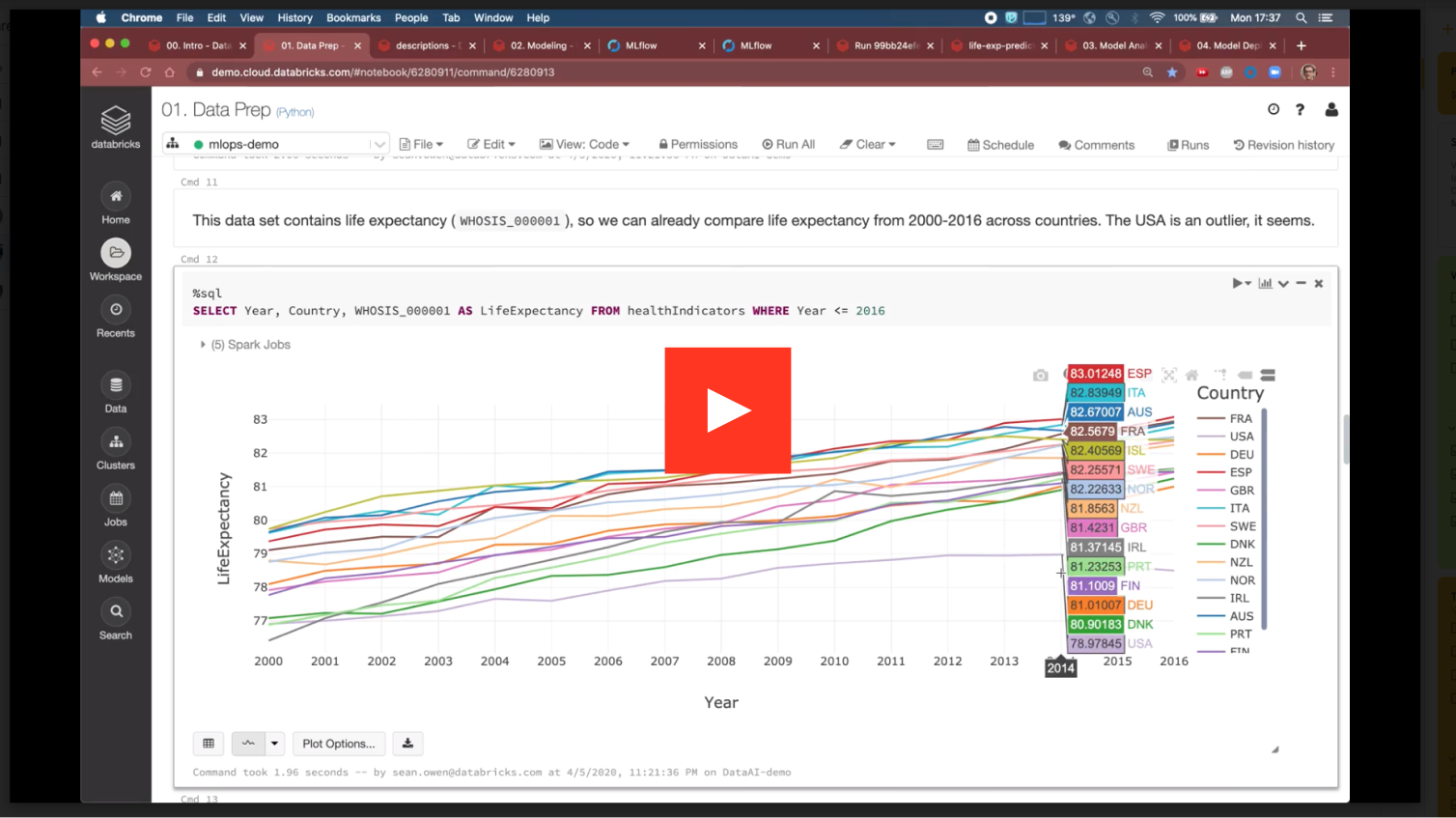Open the cell actions chevron menu
Screen dimensions: 1456x818
1283,283
